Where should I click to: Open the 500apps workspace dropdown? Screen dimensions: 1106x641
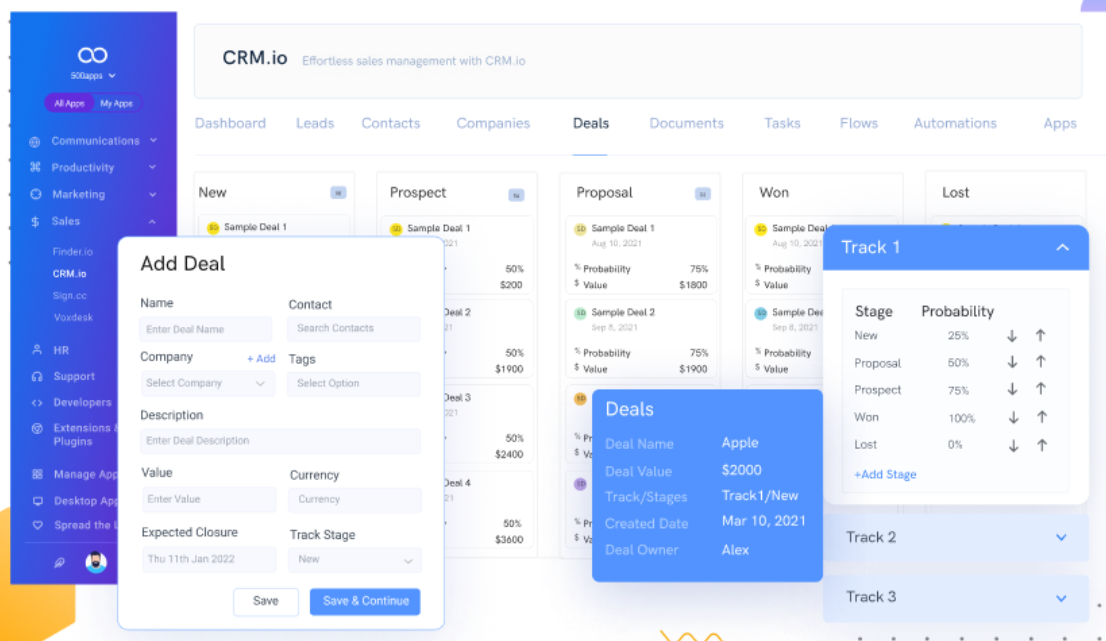[x=92, y=75]
